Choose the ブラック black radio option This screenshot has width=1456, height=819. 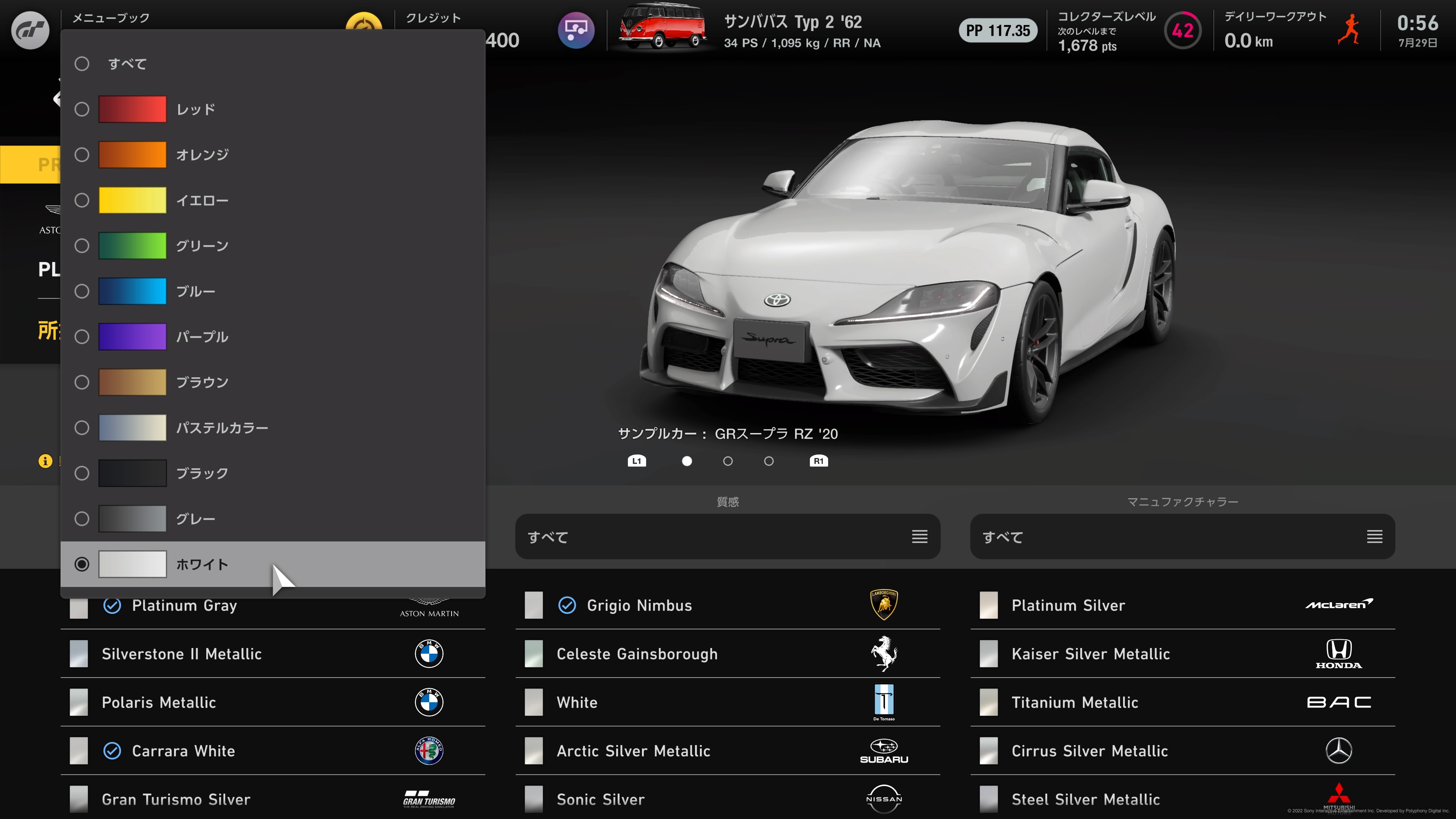(82, 473)
